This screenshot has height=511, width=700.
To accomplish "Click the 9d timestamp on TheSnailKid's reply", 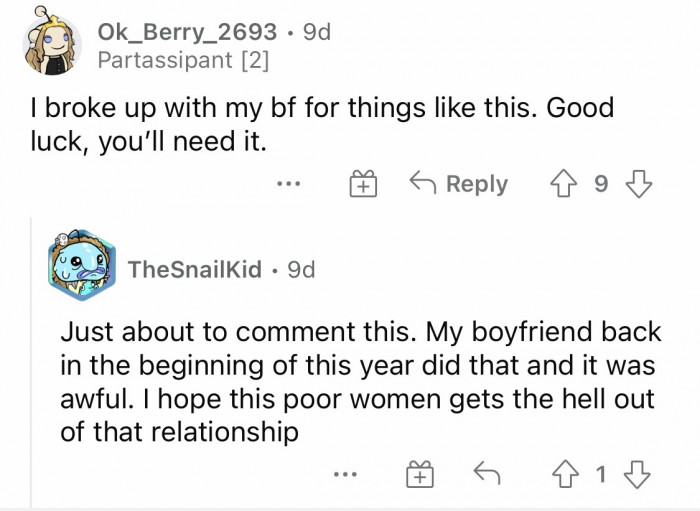I will 300,269.
